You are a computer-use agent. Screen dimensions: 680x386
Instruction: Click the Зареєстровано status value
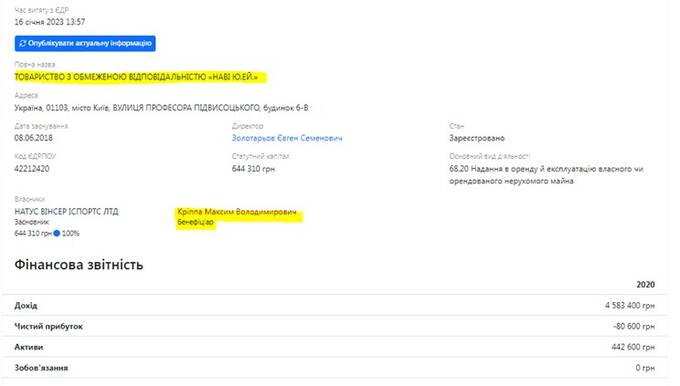477,138
